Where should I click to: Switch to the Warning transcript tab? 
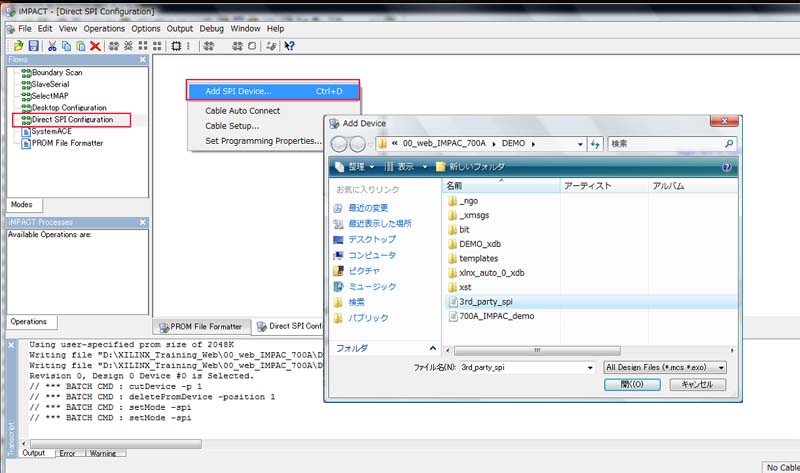click(103, 453)
